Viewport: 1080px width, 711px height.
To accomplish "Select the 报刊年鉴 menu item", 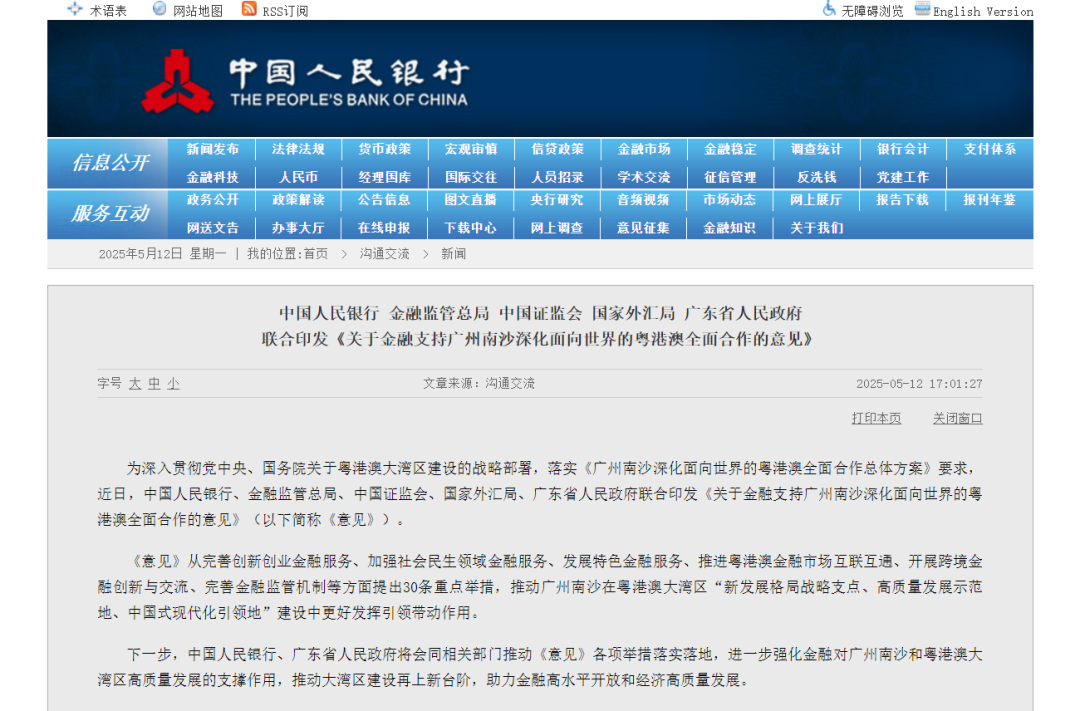I will 990,200.
